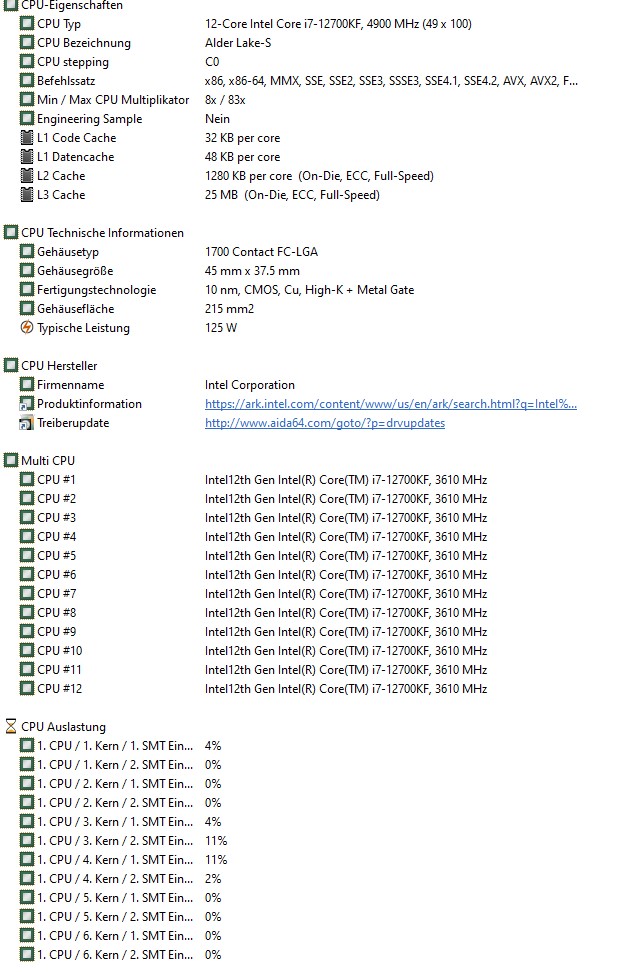
Task: Click the Fertigungstechnologie chip icon
Action: [27, 289]
